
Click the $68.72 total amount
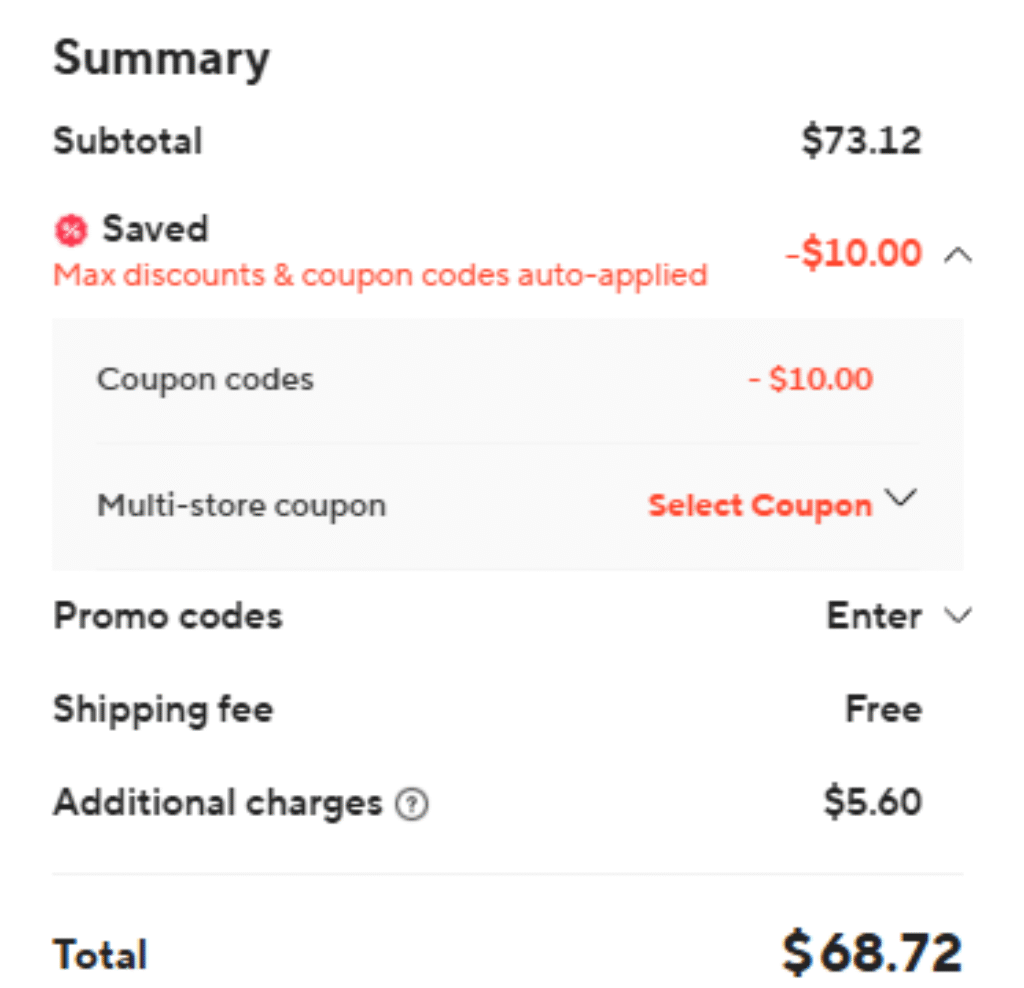(872, 953)
